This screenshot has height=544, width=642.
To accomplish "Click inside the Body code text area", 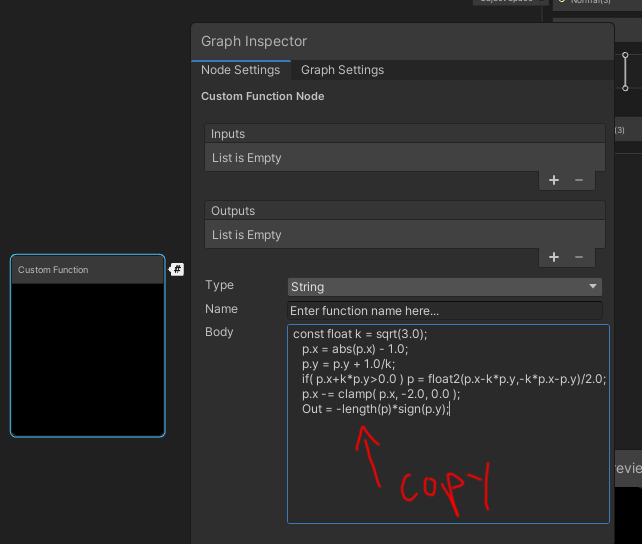I will pyautogui.click(x=448, y=424).
